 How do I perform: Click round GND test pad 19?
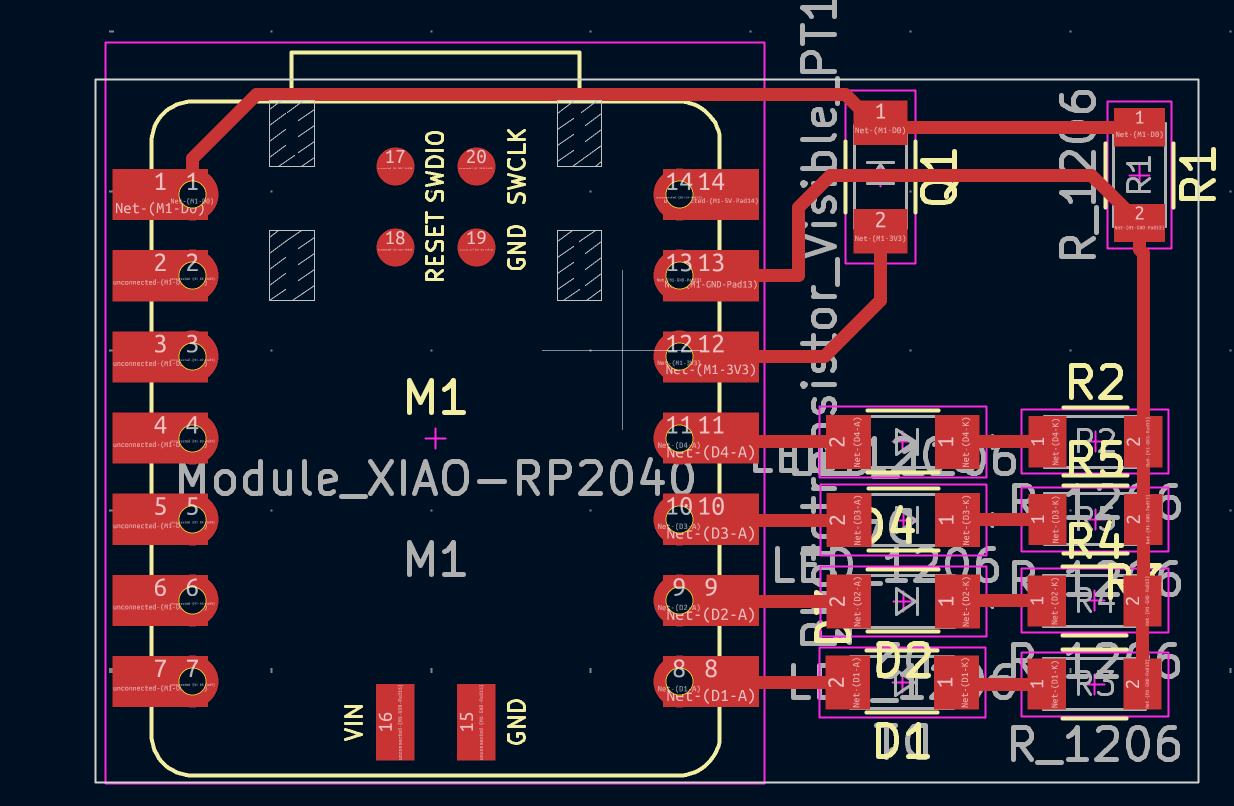(477, 245)
